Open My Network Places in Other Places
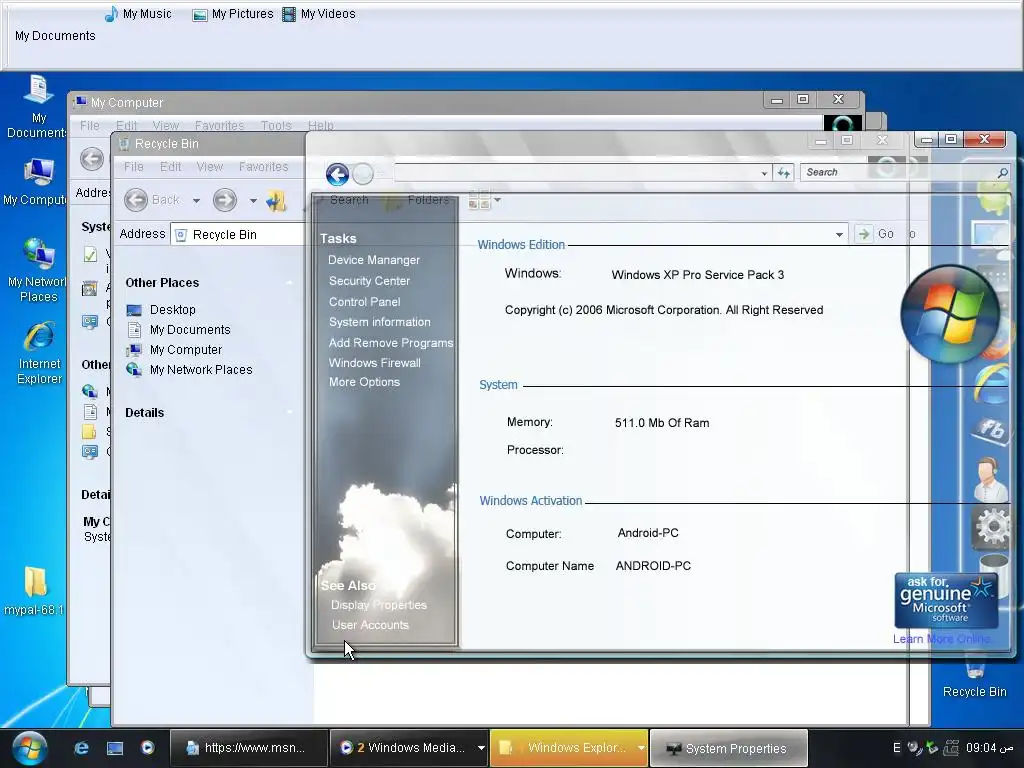The width and height of the screenshot is (1024, 768). pyautogui.click(x=189, y=370)
